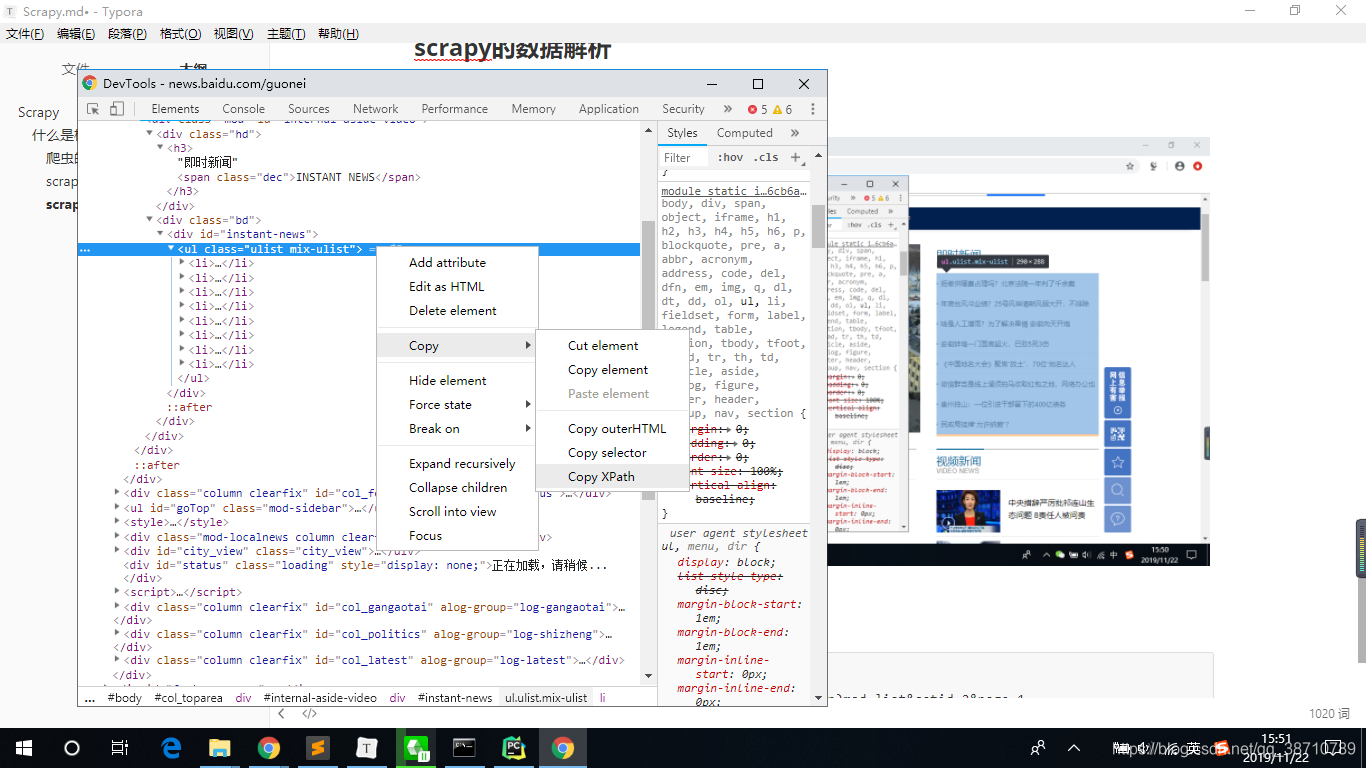Expand the ul id="goTop" node
Image resolution: width=1366 pixels, height=768 pixels.
[x=118, y=508]
